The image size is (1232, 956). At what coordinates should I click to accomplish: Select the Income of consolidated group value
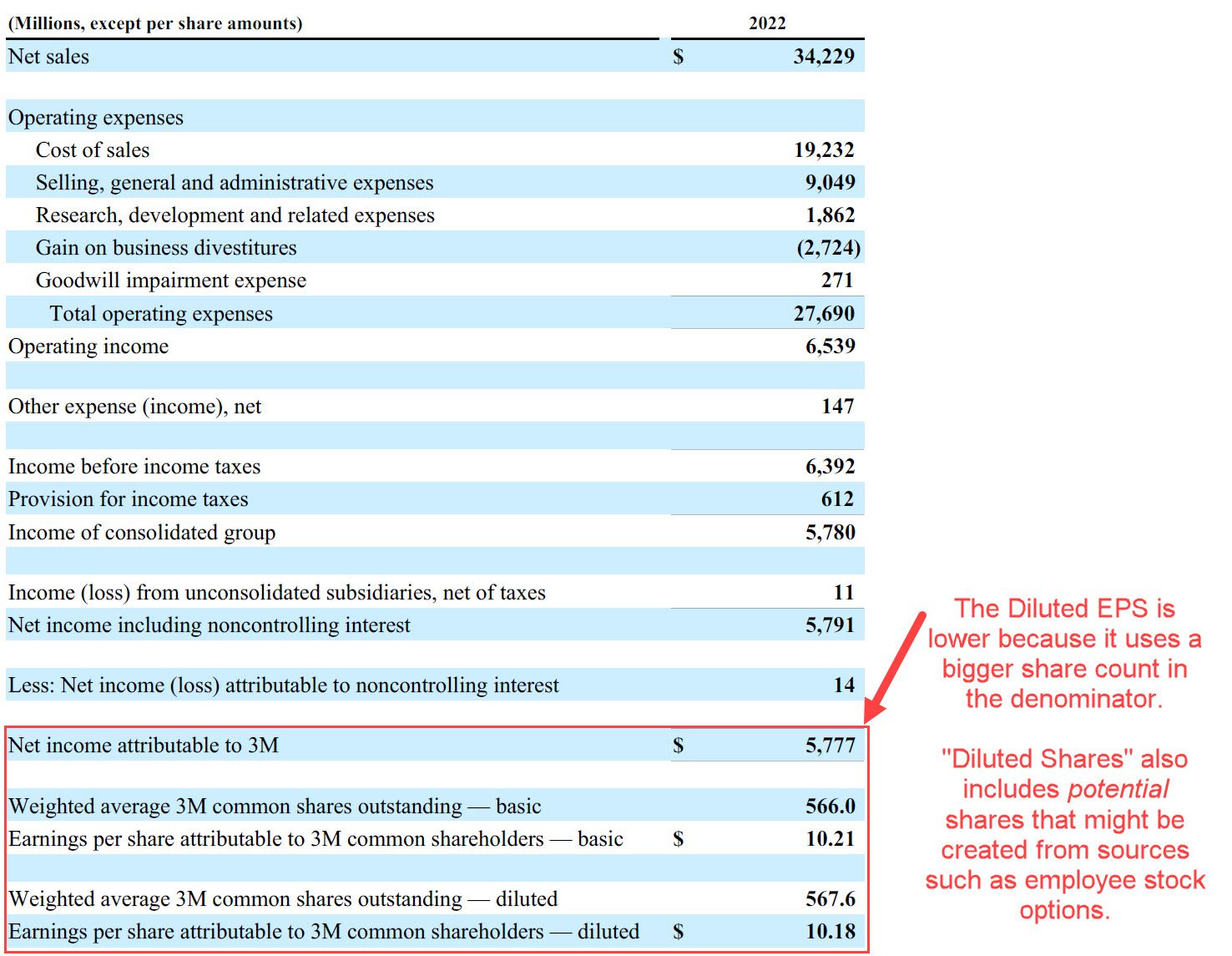click(x=830, y=533)
